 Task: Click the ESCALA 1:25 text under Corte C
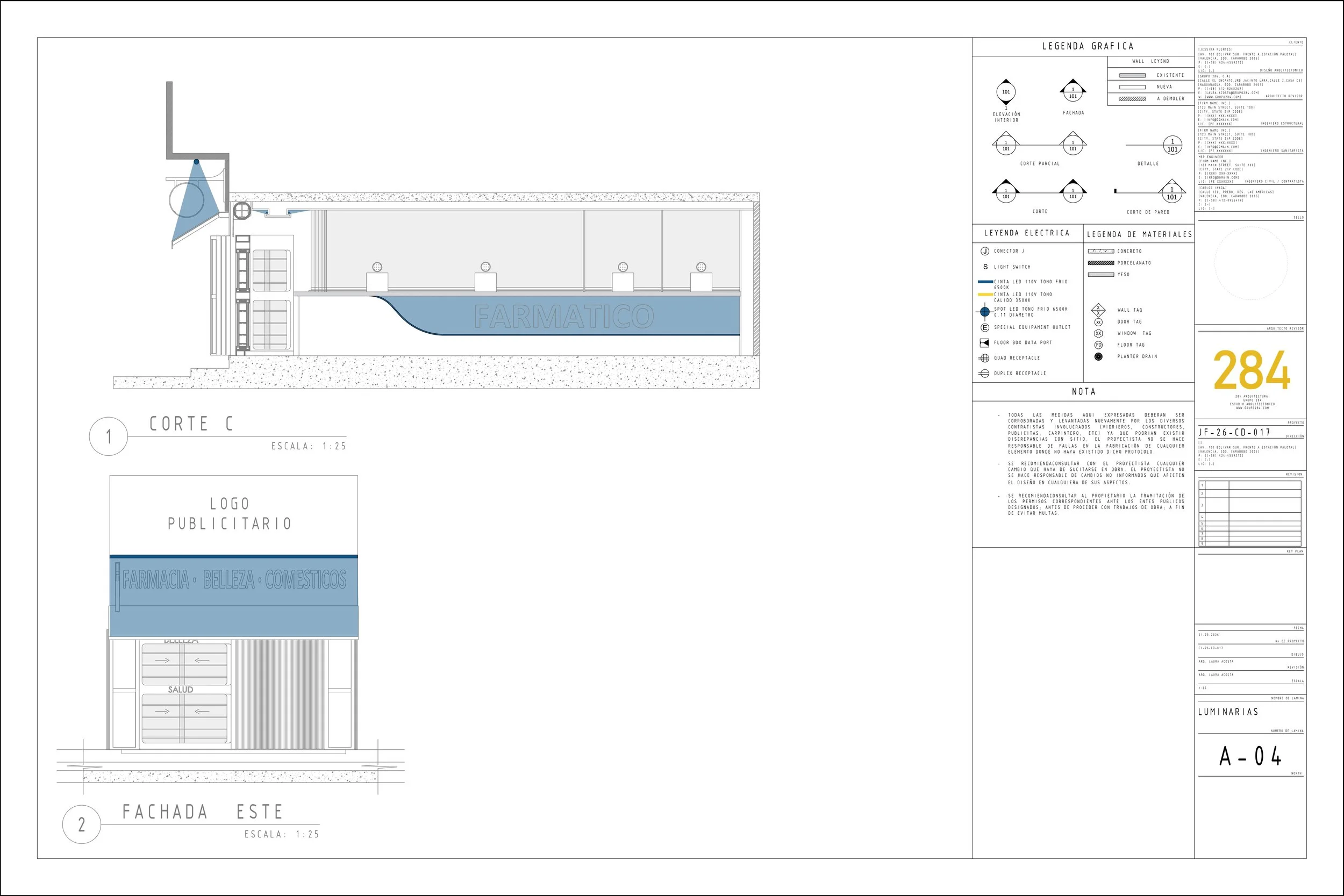pyautogui.click(x=309, y=446)
